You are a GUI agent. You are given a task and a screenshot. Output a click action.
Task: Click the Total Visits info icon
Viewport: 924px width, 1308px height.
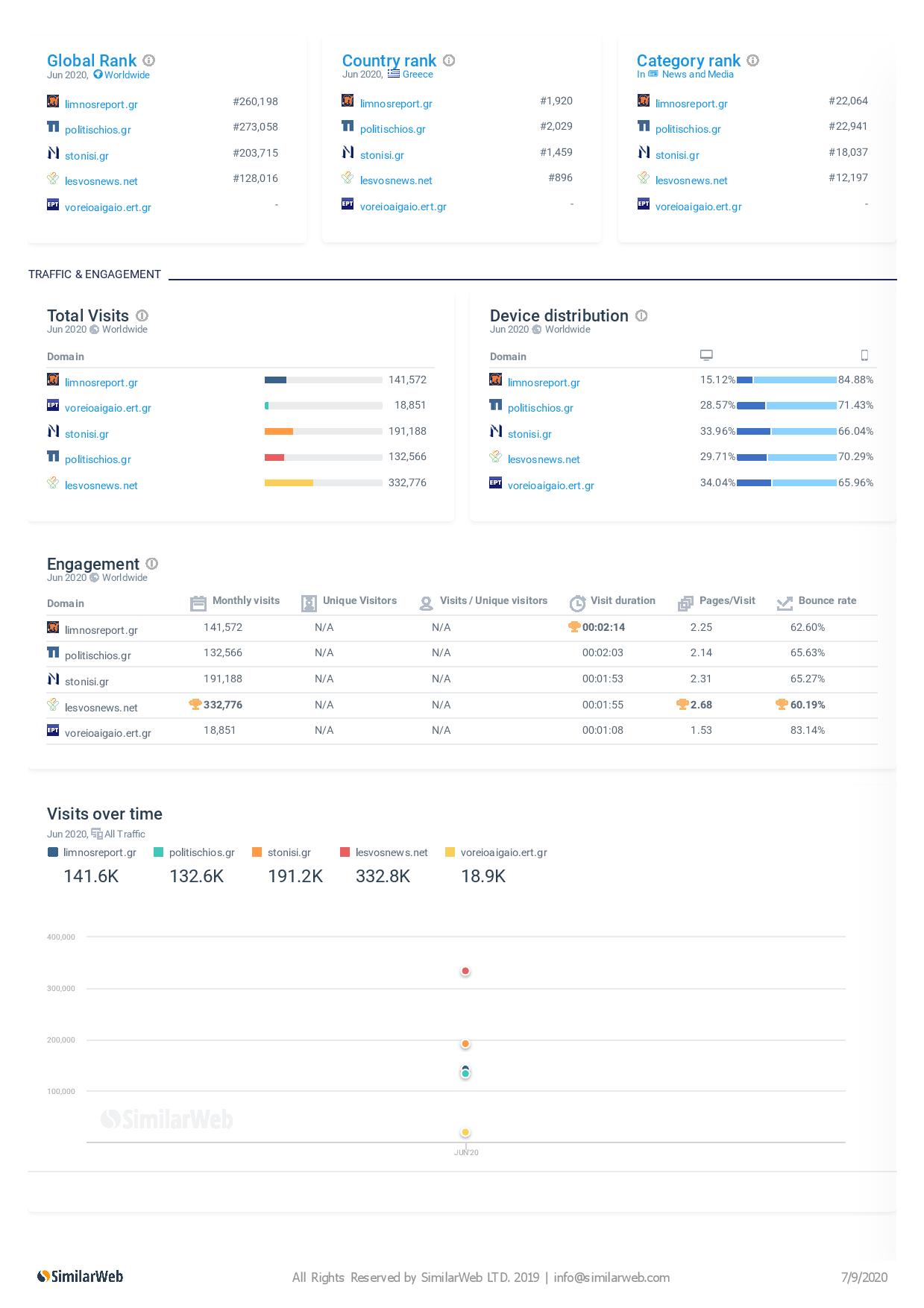coord(142,315)
